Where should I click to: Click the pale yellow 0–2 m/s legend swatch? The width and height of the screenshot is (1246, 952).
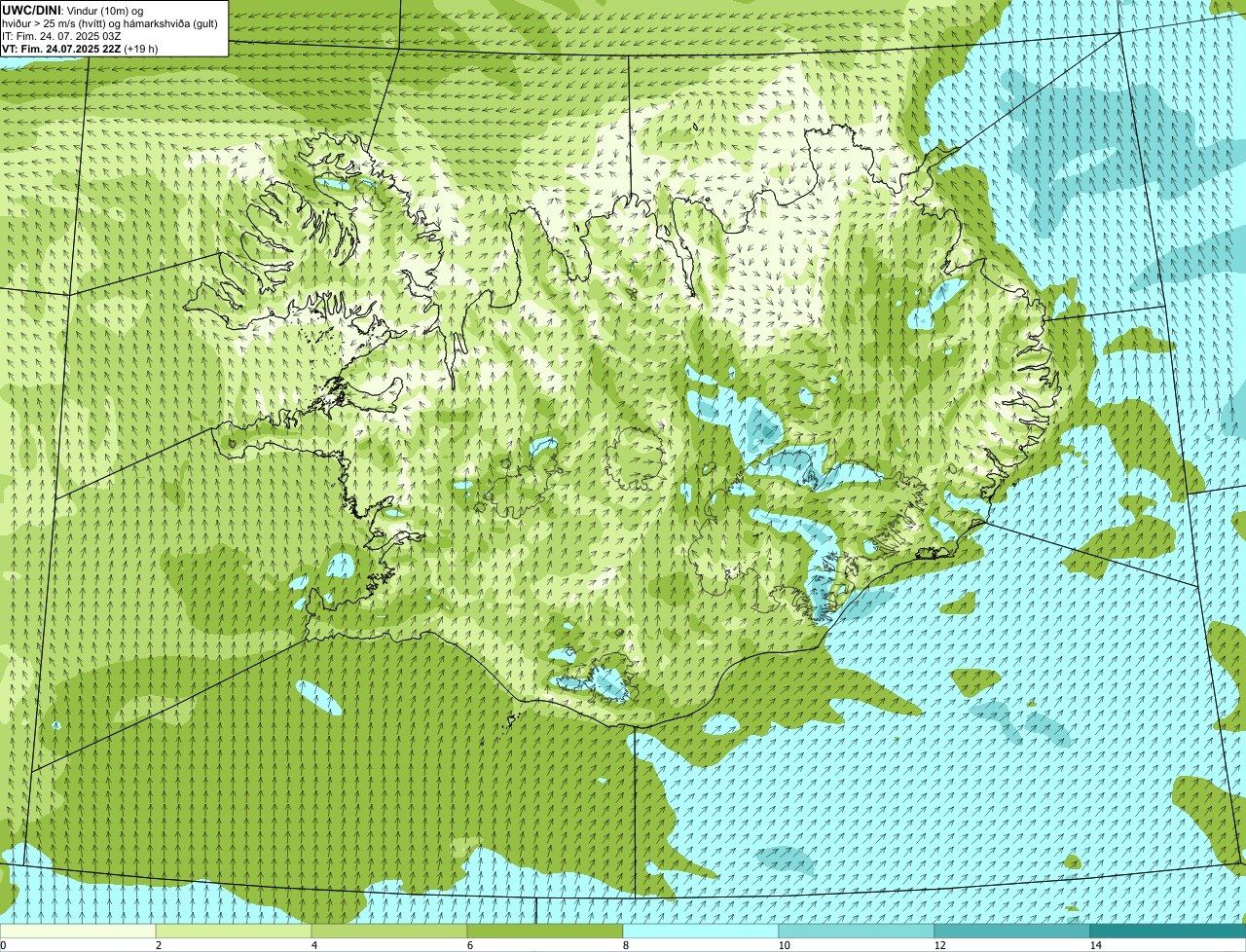tap(78, 931)
